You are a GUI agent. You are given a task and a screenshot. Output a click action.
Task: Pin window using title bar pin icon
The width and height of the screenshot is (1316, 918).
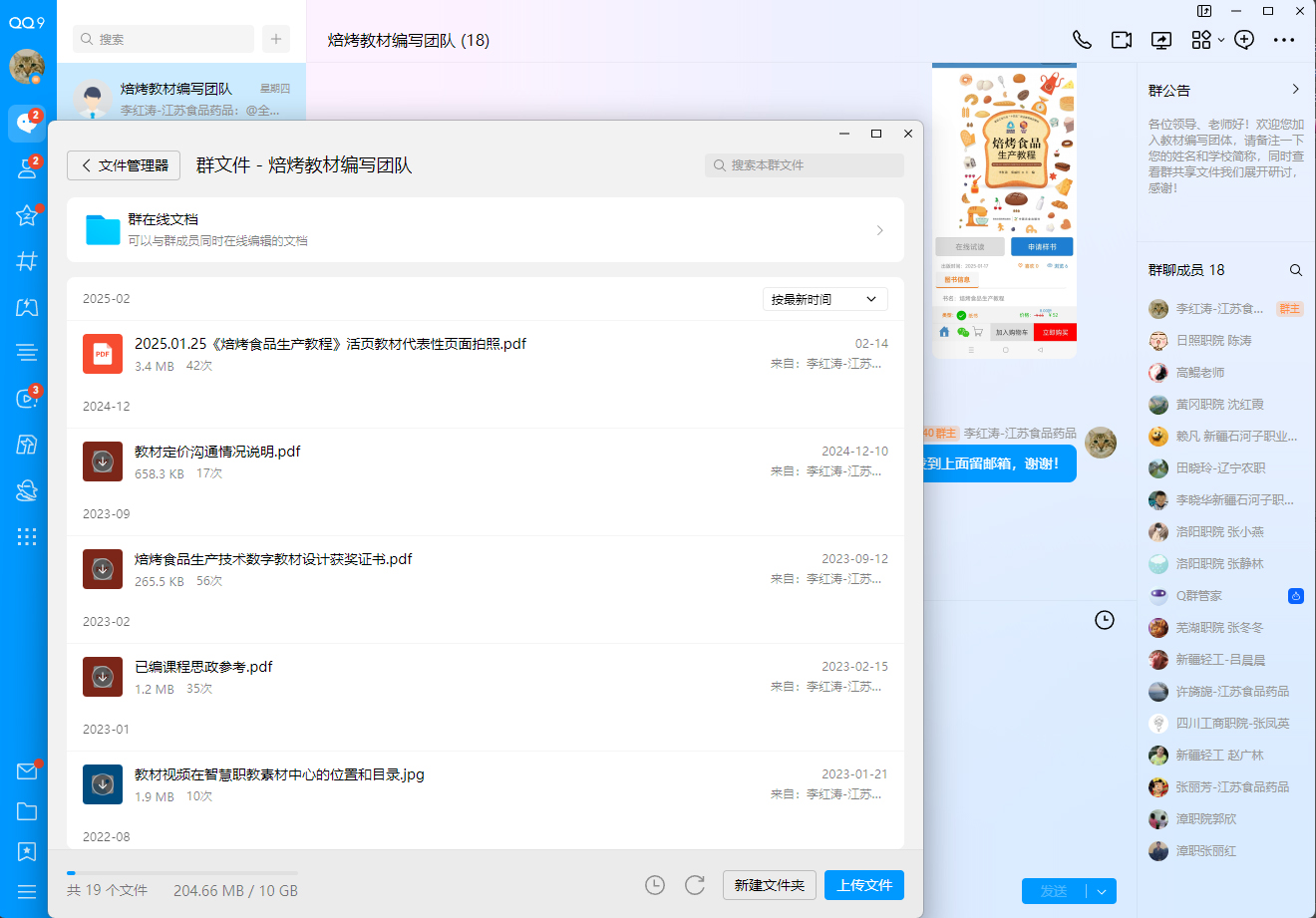[x=1204, y=11]
